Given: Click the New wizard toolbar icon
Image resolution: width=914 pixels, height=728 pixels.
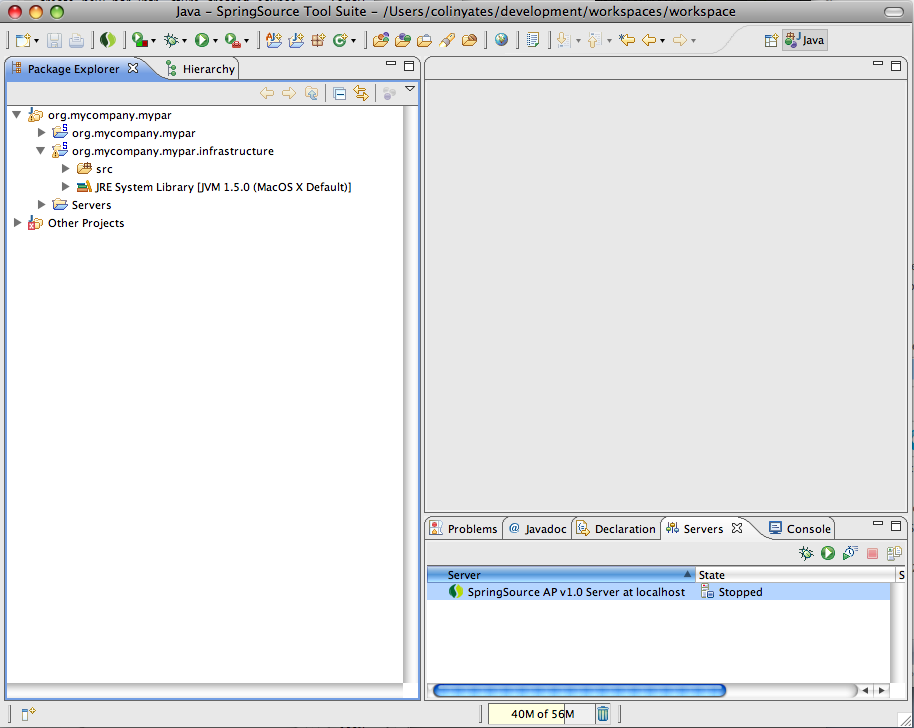Looking at the screenshot, I should click(23, 40).
